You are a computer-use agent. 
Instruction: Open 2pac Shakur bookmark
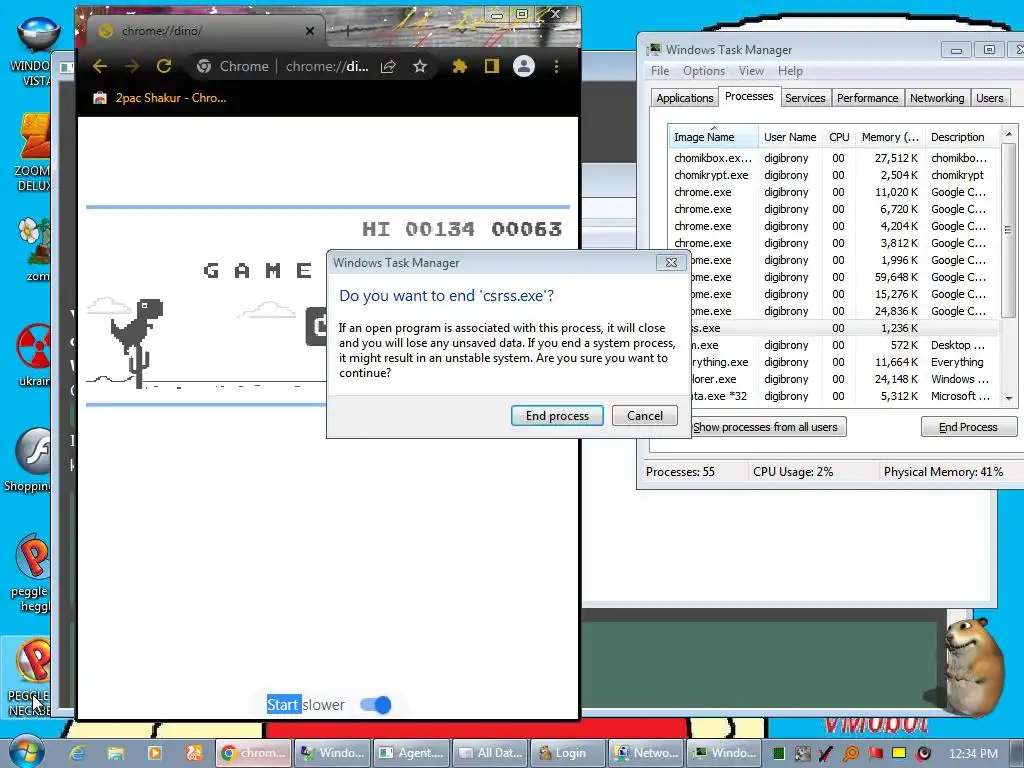pyautogui.click(x=161, y=98)
